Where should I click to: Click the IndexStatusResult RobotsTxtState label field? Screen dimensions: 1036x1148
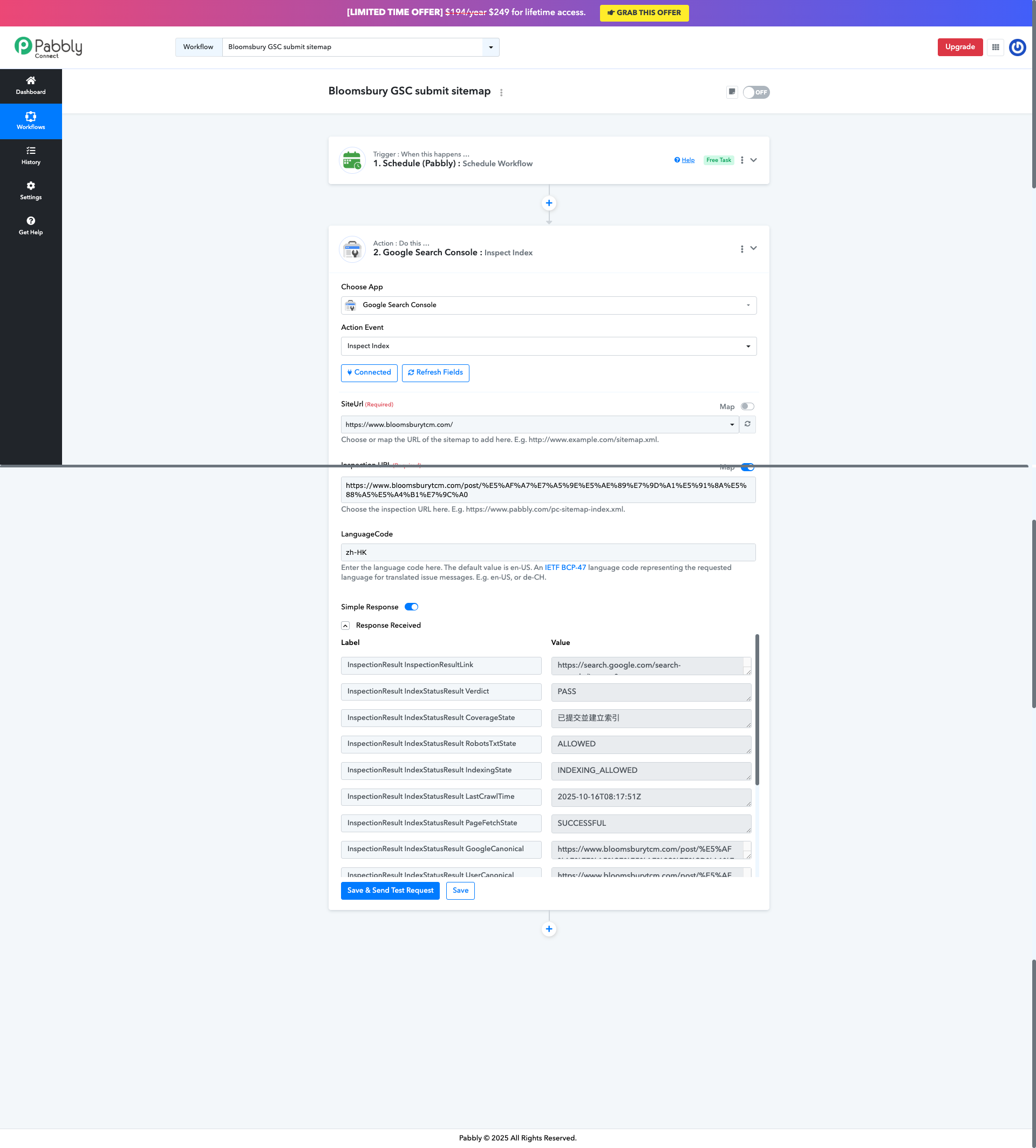coord(441,744)
